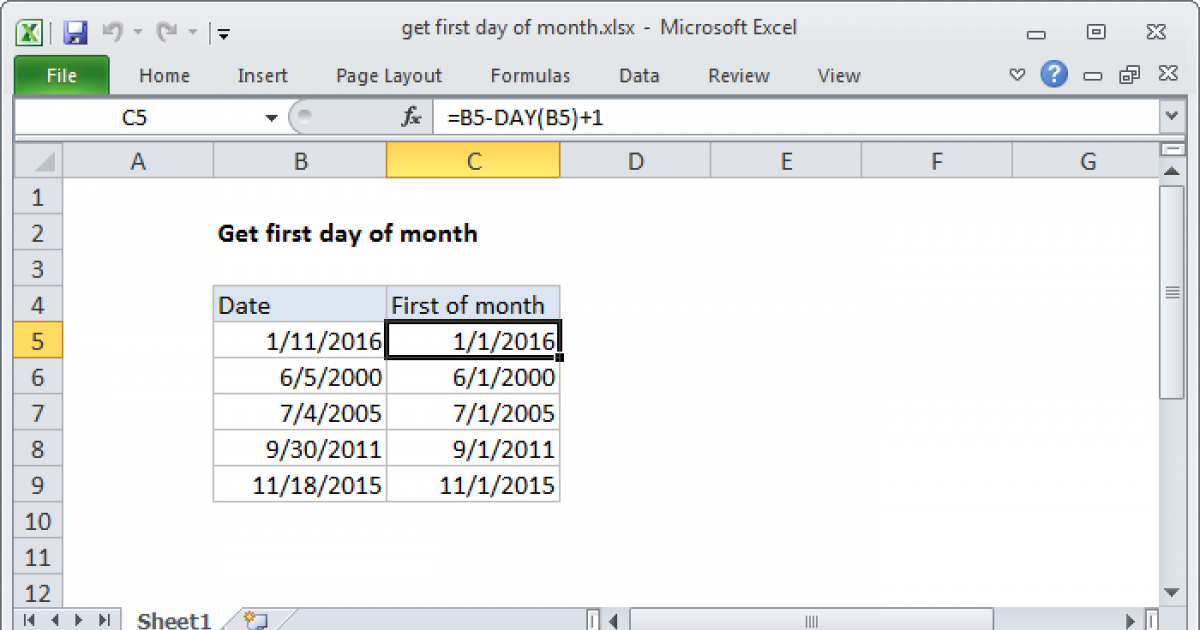Viewport: 1200px width, 630px height.
Task: Go to next sheet with navigation arrow
Action: pos(78,620)
